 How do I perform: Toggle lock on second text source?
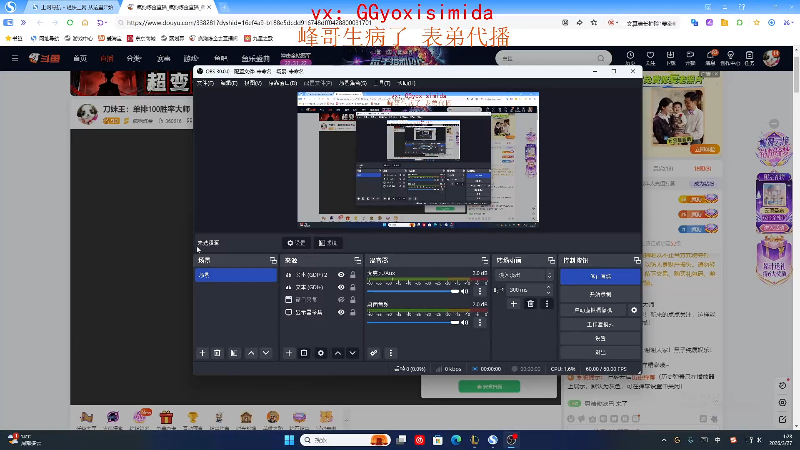(x=353, y=287)
